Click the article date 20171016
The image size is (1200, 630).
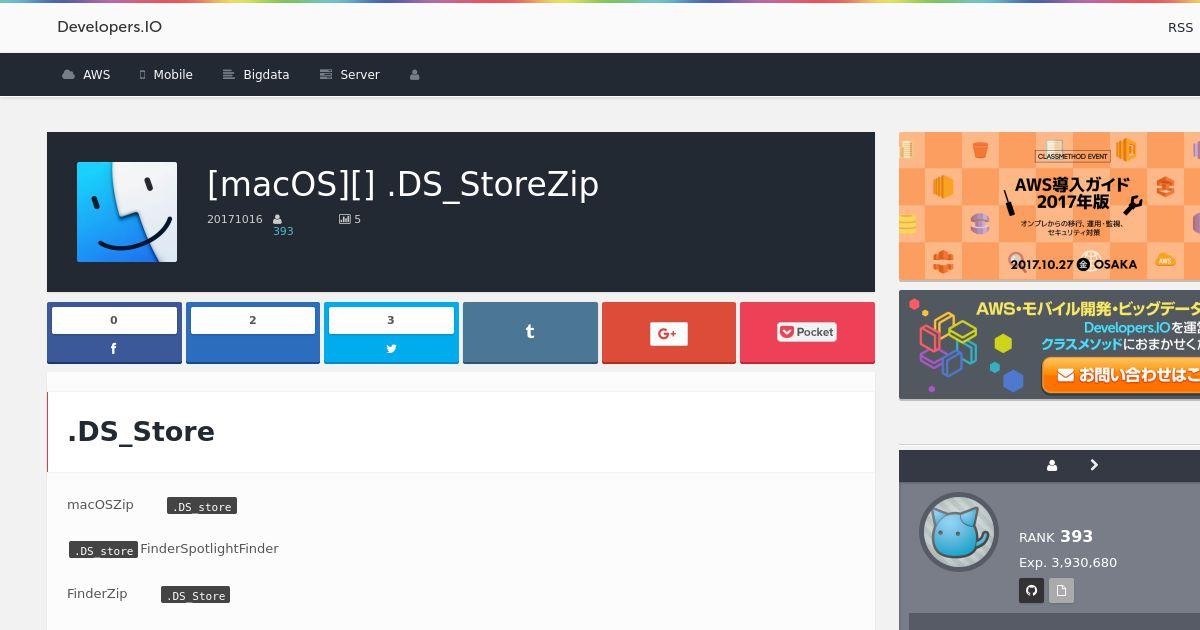(235, 219)
